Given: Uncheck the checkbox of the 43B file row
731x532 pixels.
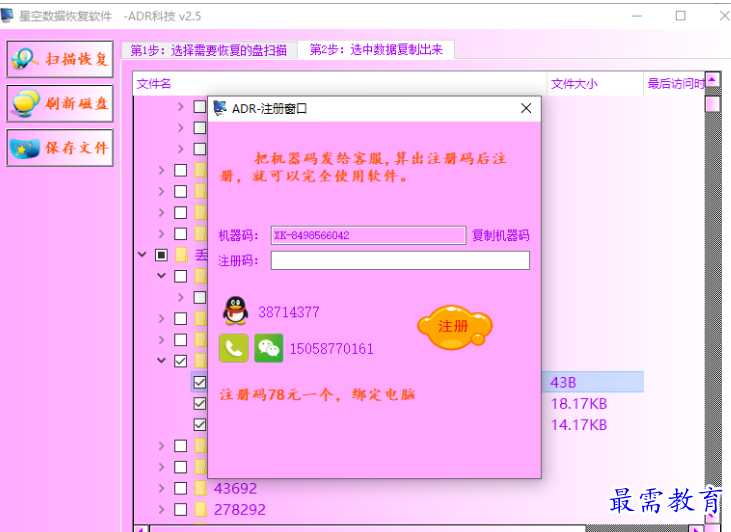Looking at the screenshot, I should pyautogui.click(x=200, y=382).
